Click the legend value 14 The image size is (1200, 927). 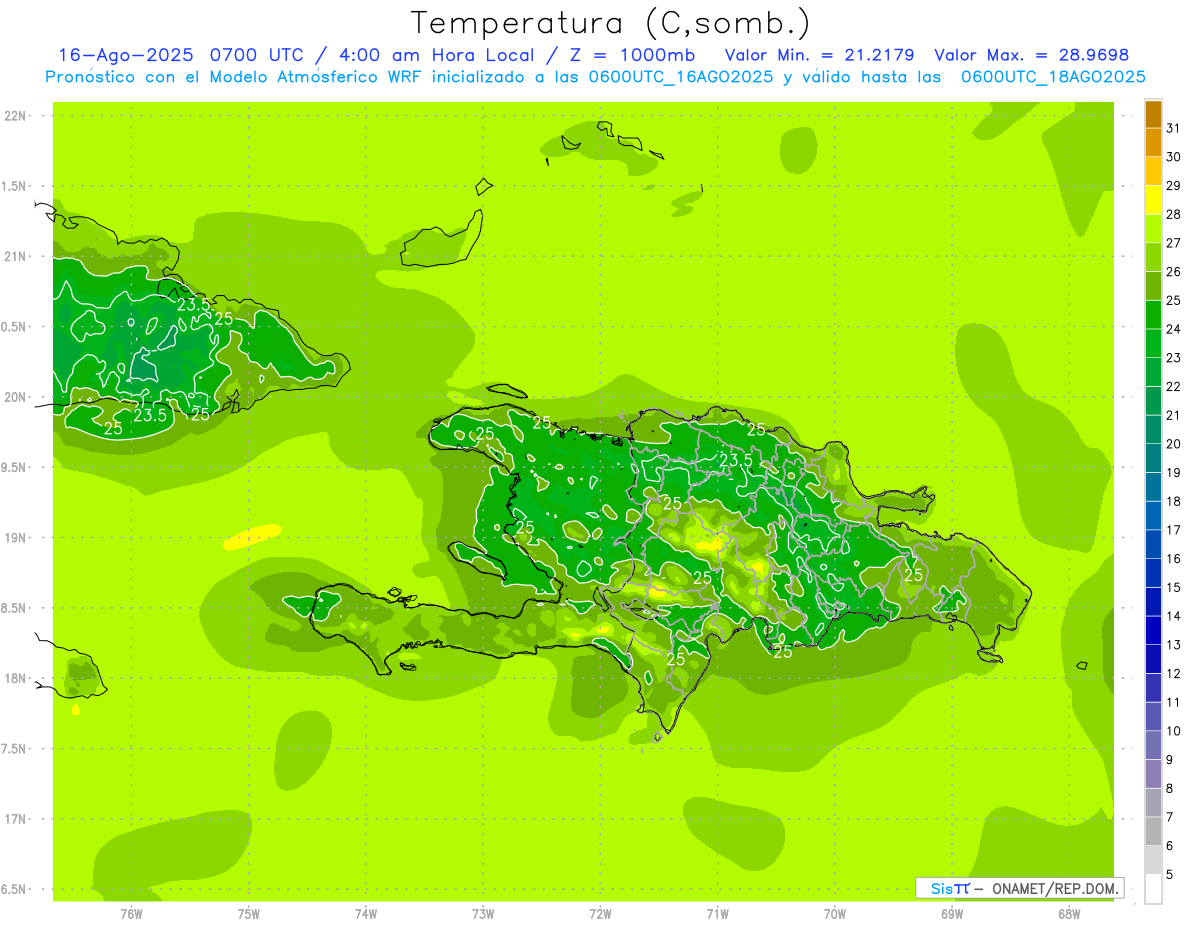(1173, 616)
